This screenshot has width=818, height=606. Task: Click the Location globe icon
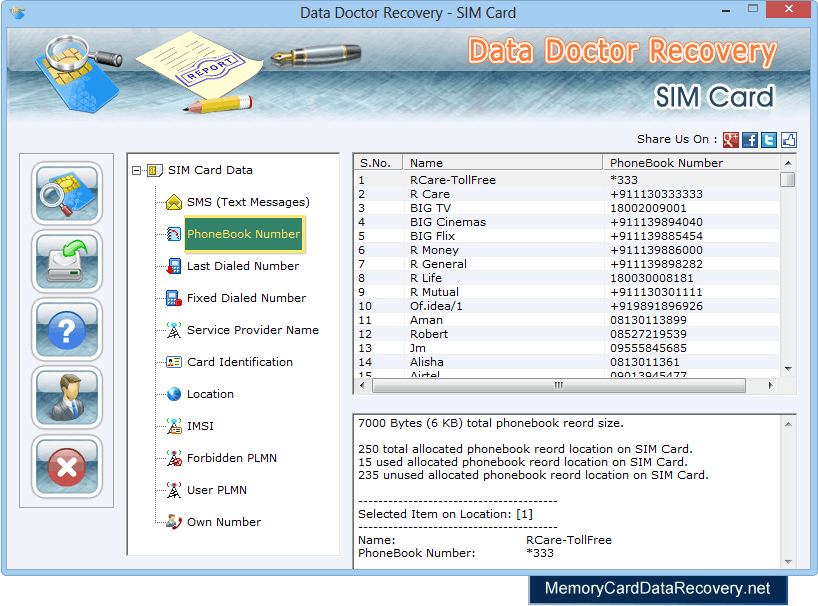point(174,394)
